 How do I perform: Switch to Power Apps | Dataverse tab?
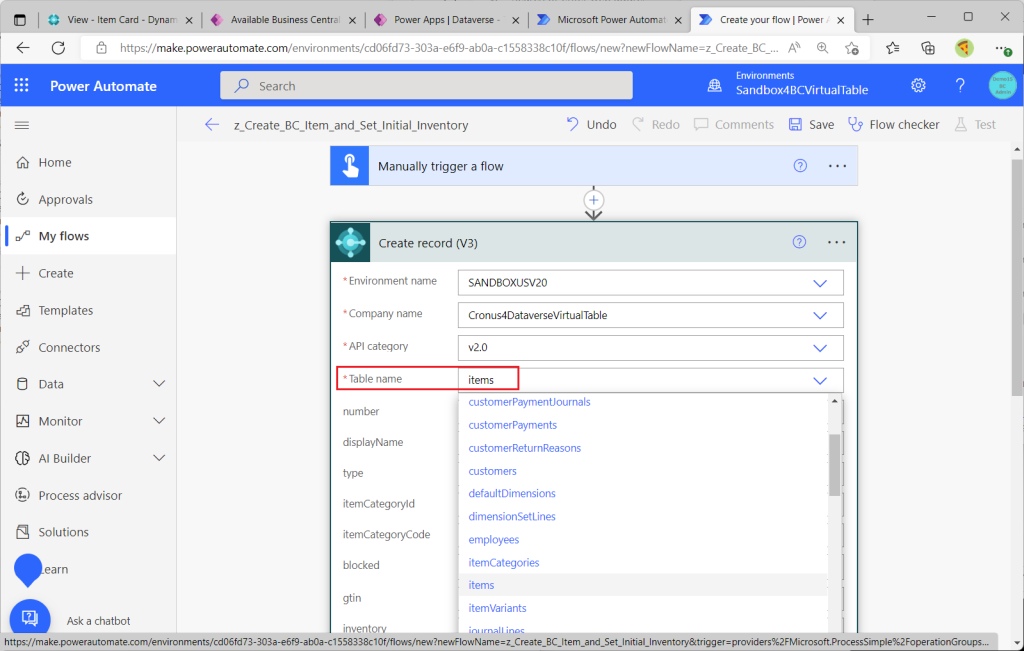click(x=447, y=20)
